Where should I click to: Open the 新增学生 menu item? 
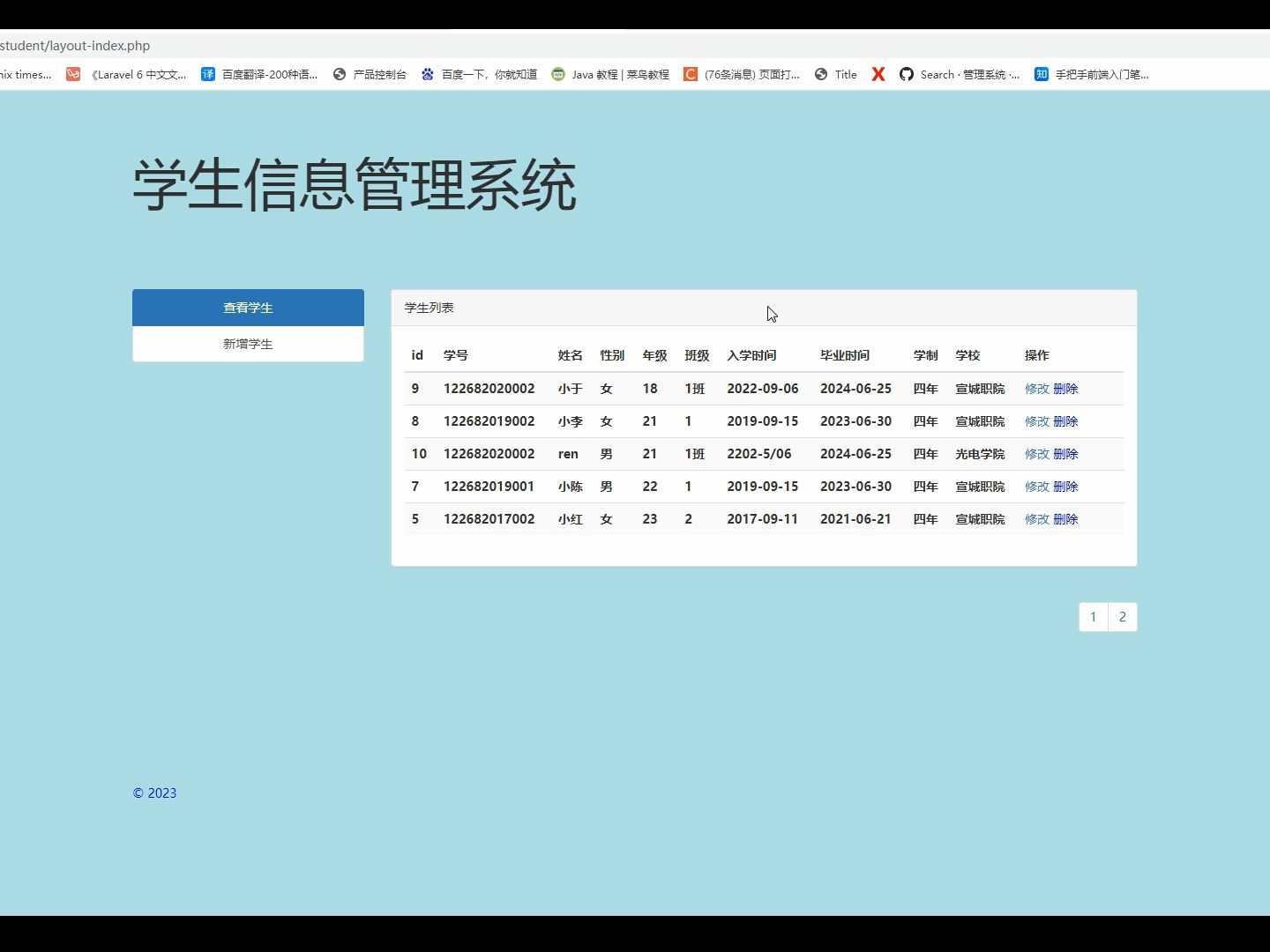248,344
